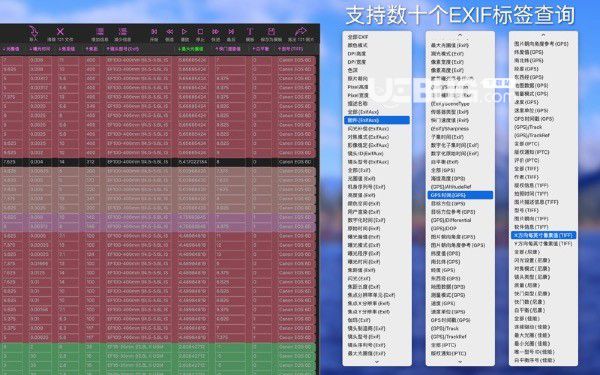Select Y方向每英寸像素值 (TIFF) entry
Viewport: 600px width, 375px height.
(543, 243)
